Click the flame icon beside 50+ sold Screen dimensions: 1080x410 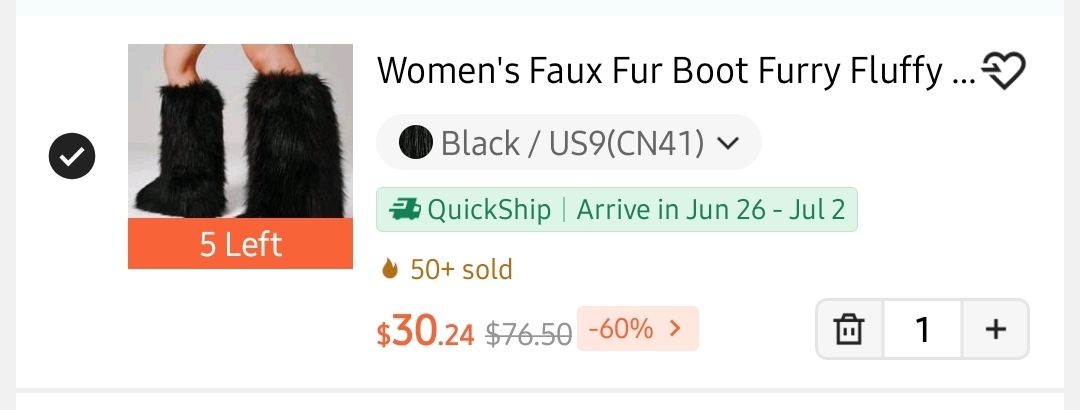390,269
